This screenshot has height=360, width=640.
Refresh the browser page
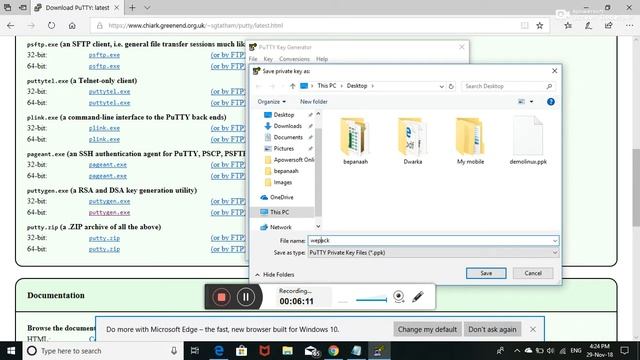tap(51, 25)
